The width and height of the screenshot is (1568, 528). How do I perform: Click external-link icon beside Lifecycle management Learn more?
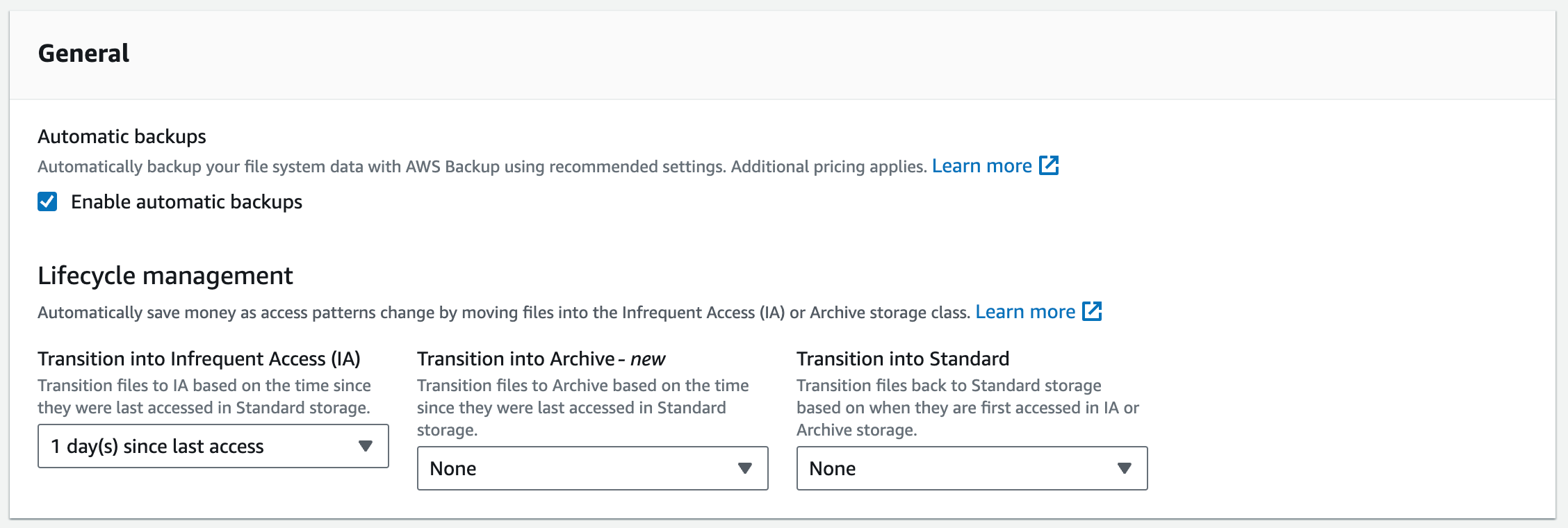[x=1092, y=311]
